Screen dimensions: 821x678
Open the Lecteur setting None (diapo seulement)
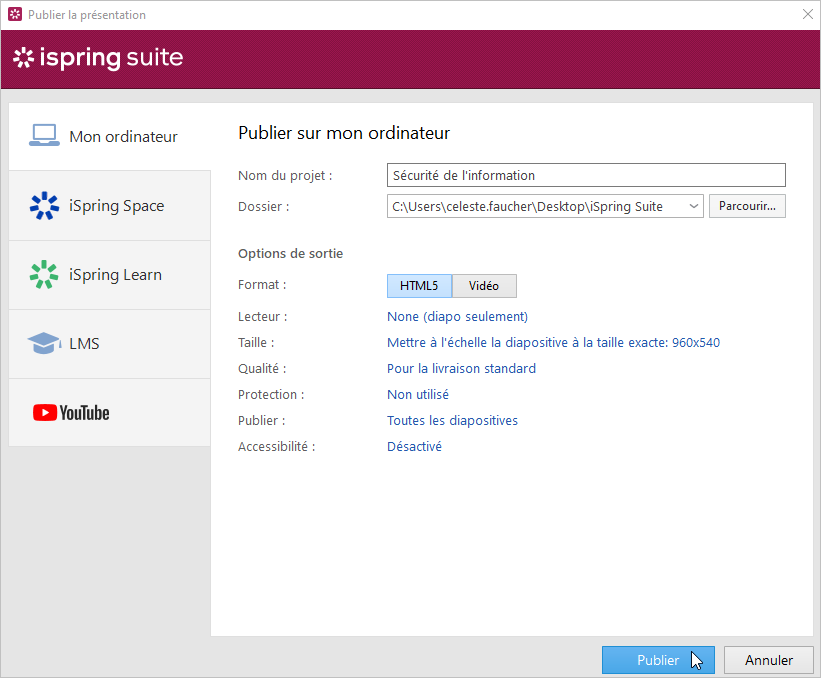coord(457,316)
